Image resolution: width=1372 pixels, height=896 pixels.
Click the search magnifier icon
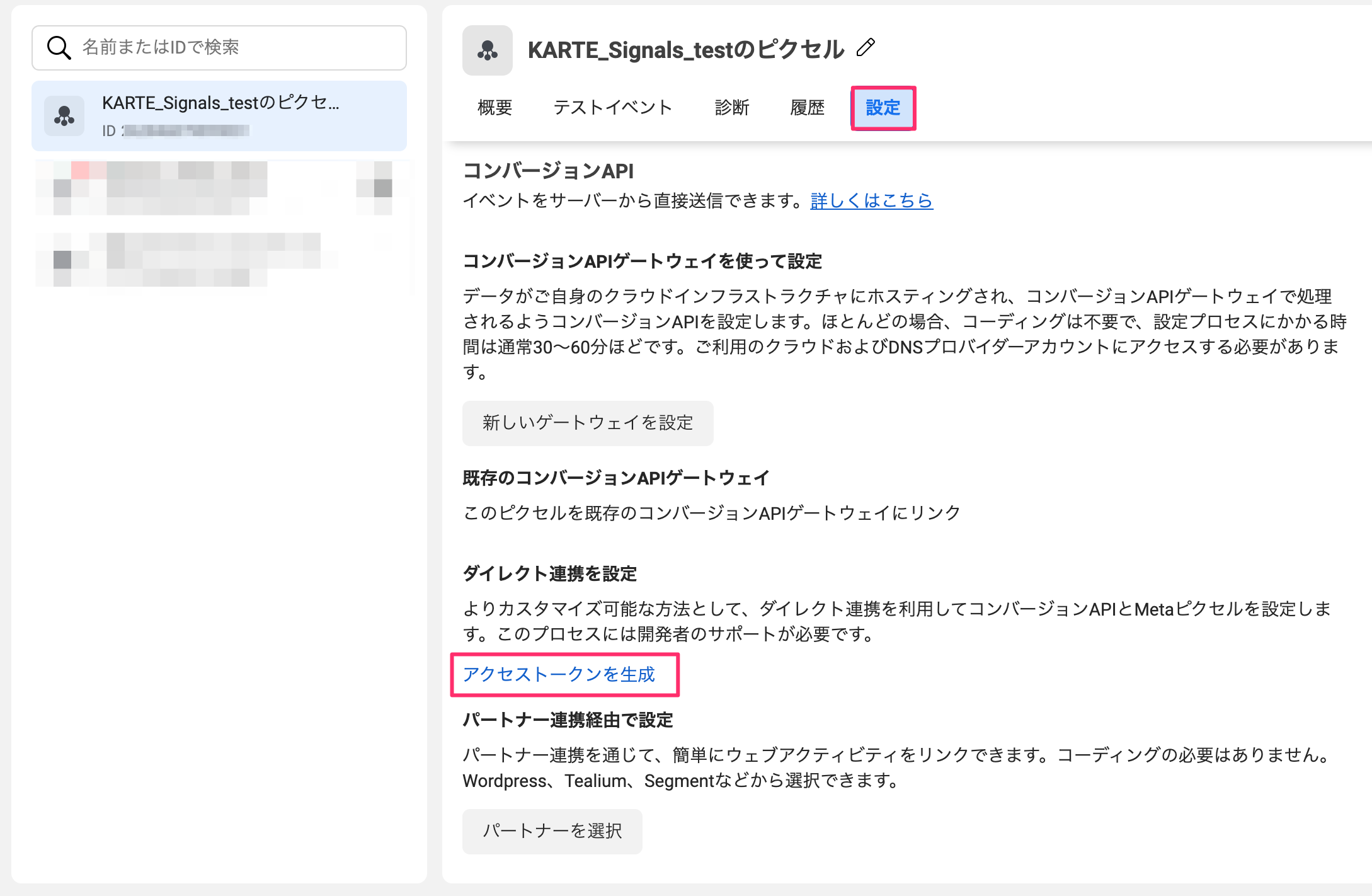(59, 47)
